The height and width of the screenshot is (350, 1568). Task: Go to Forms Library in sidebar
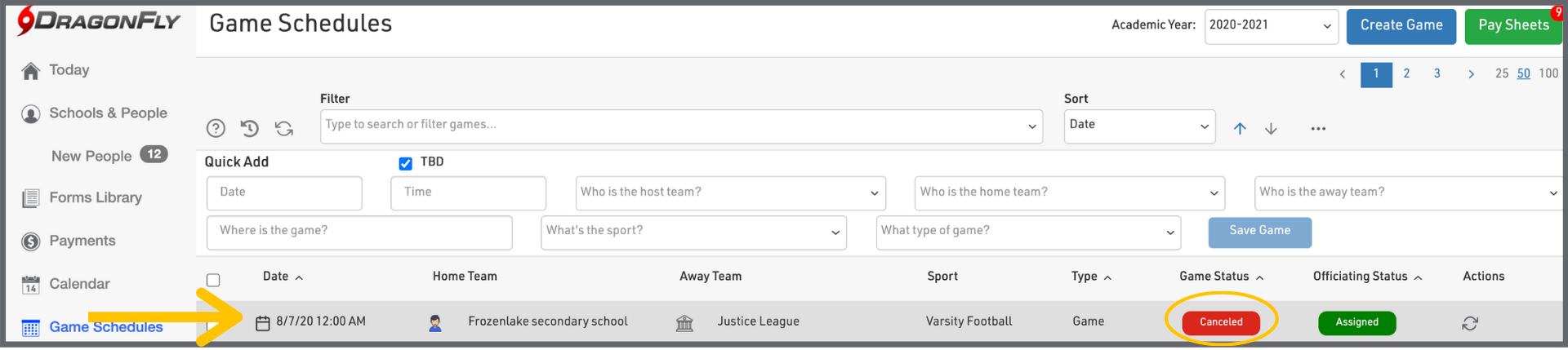tap(95, 197)
